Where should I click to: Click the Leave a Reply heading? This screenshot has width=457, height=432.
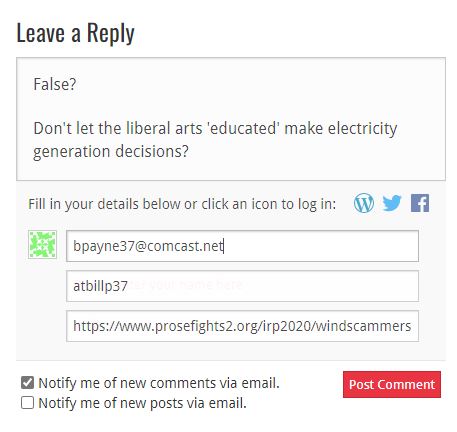click(x=76, y=33)
